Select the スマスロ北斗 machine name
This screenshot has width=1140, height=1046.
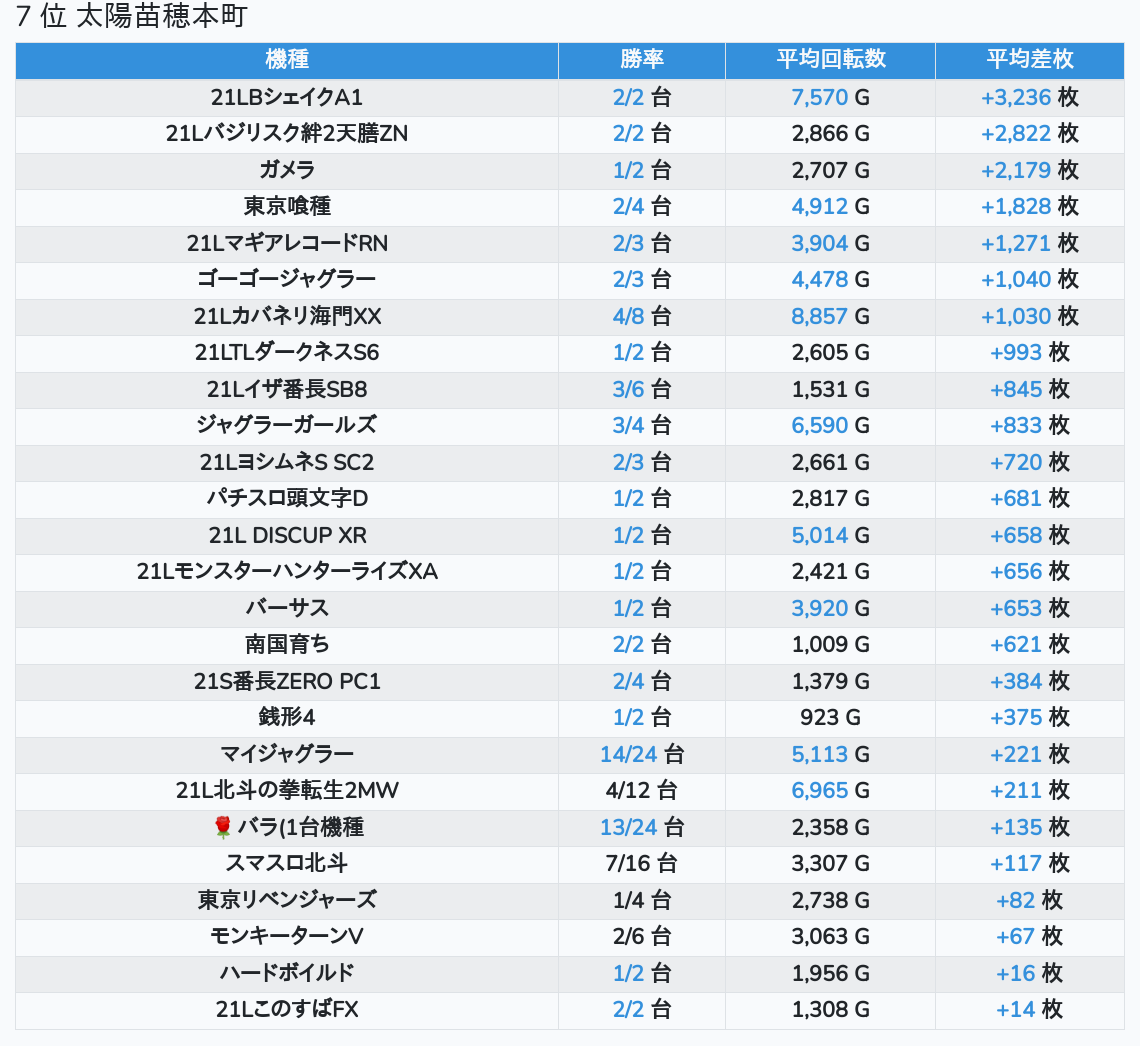(x=287, y=863)
